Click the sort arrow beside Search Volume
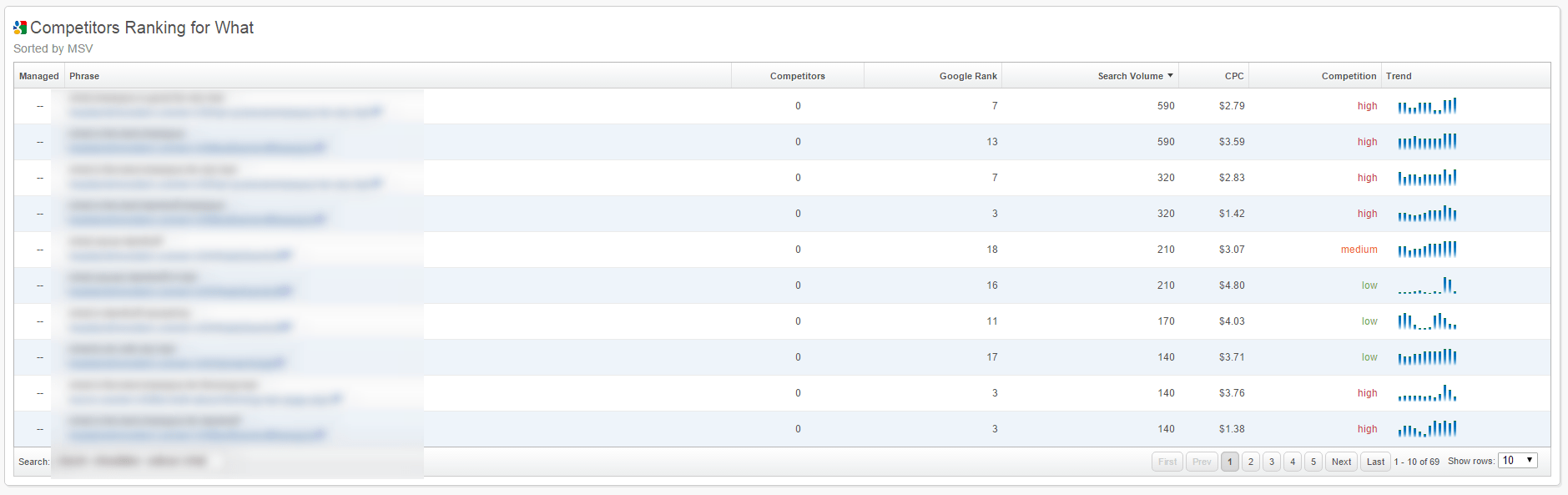This screenshot has width=1568, height=495. coord(1170,76)
